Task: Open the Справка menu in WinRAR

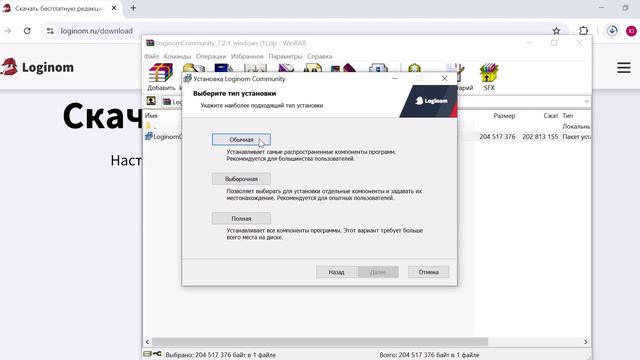Action: [x=319, y=56]
